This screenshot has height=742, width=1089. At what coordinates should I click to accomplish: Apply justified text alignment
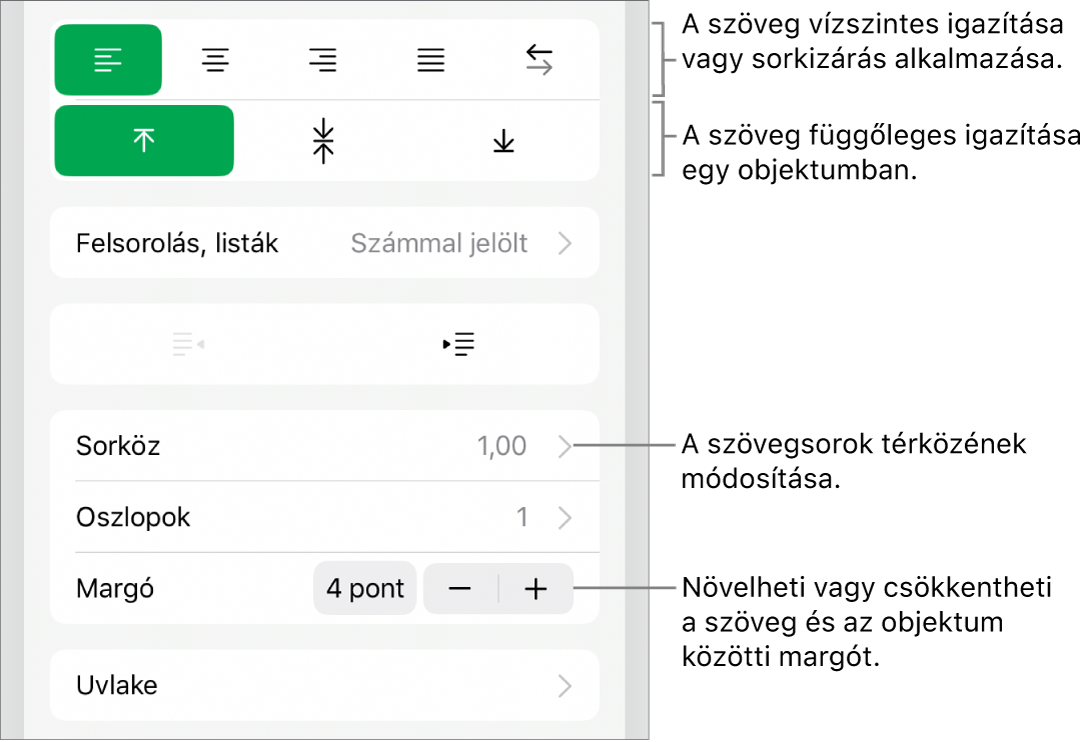[431, 60]
